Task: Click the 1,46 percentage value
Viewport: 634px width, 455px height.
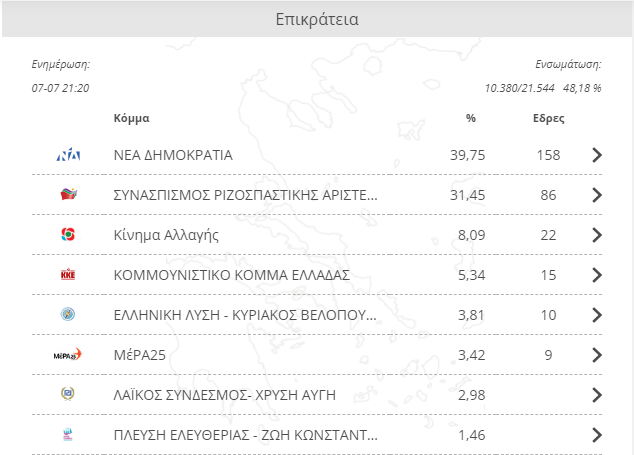Action: pos(471,436)
